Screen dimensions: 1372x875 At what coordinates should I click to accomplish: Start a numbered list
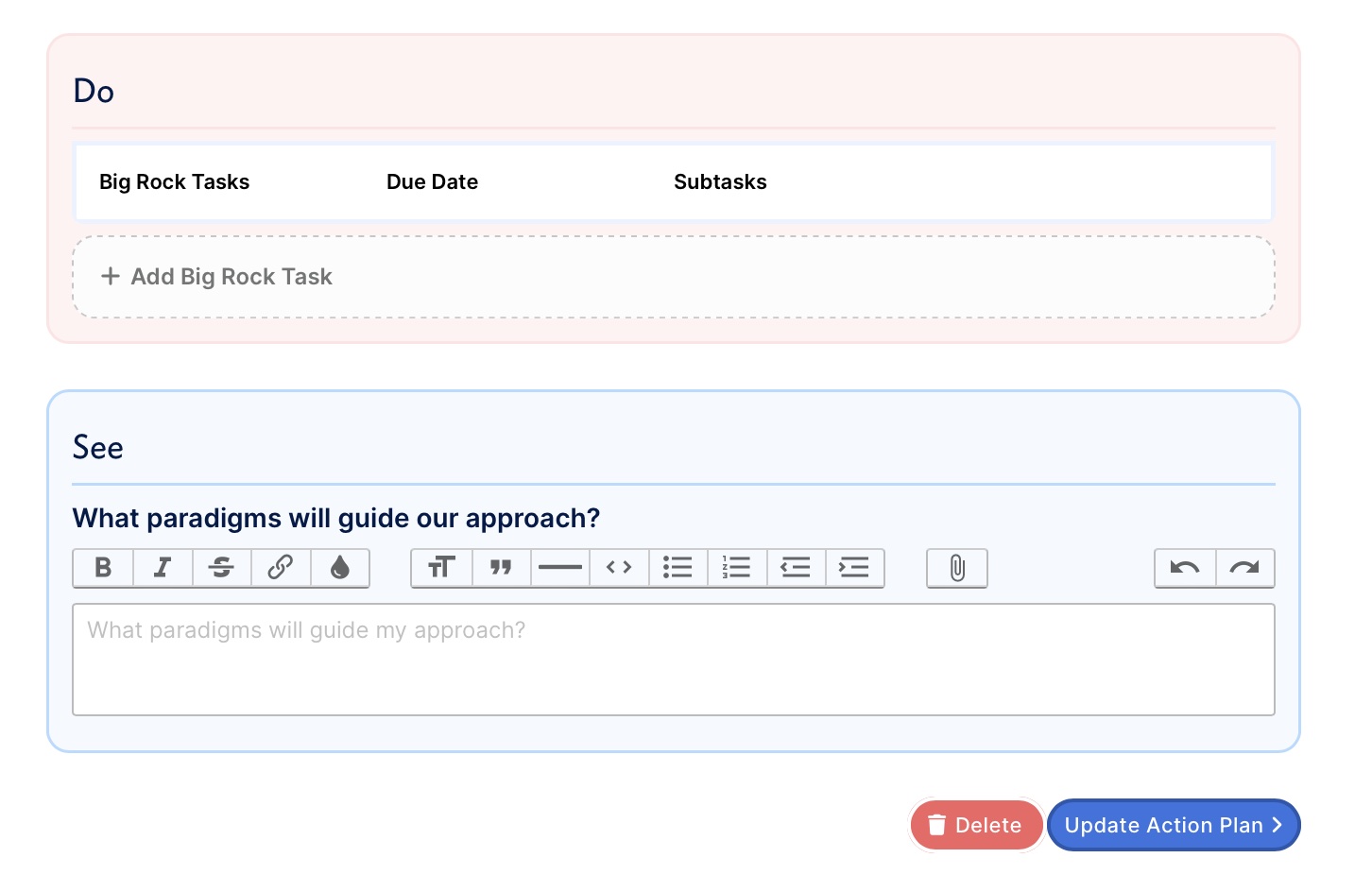pyautogui.click(x=737, y=568)
